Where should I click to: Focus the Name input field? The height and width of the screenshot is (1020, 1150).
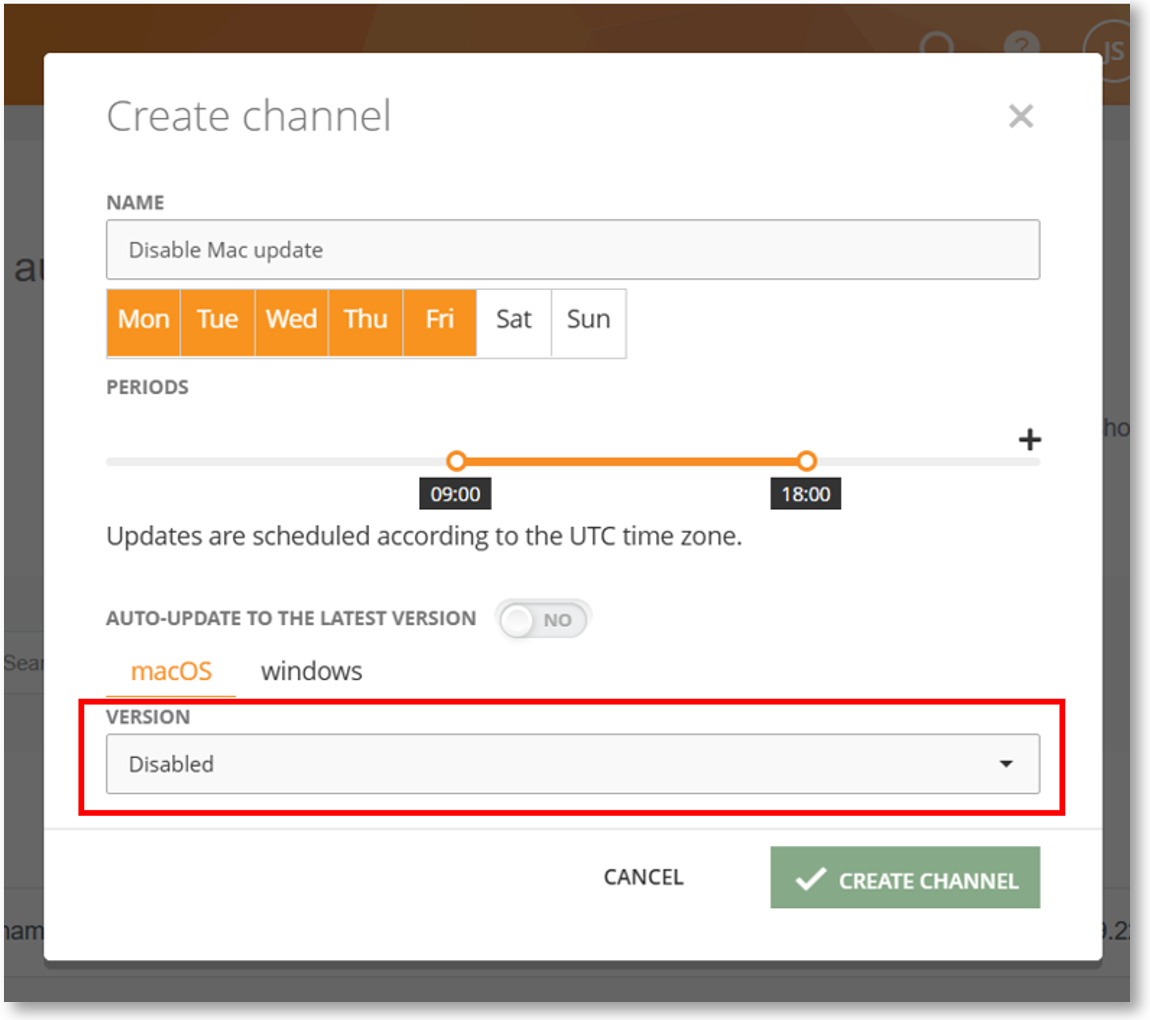coord(573,249)
